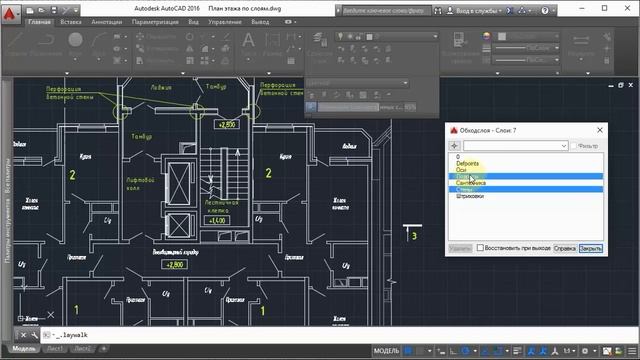
Task: Toggle grid display in status bar
Action: click(408, 351)
